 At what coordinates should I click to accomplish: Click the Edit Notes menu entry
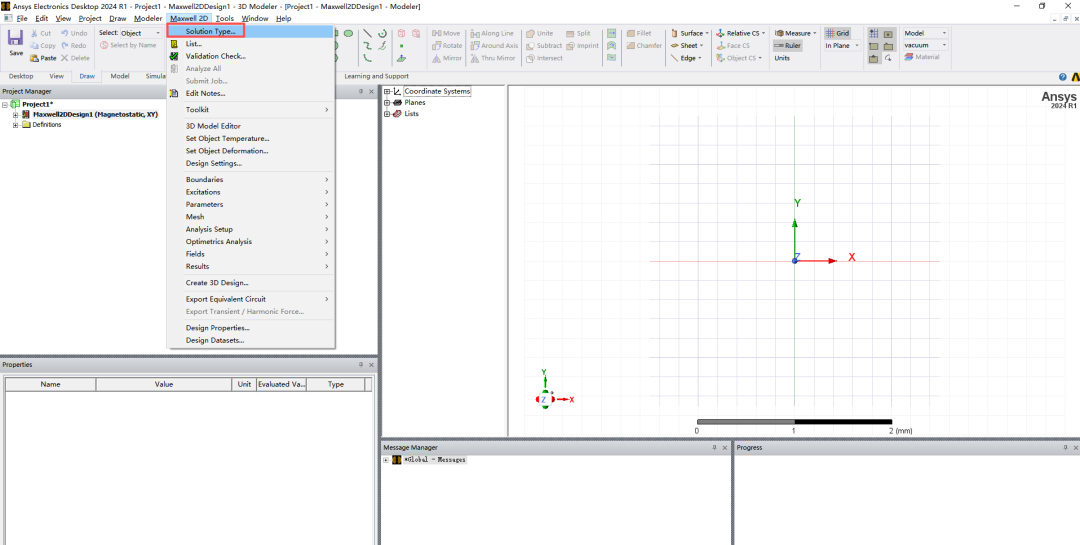click(x=205, y=93)
